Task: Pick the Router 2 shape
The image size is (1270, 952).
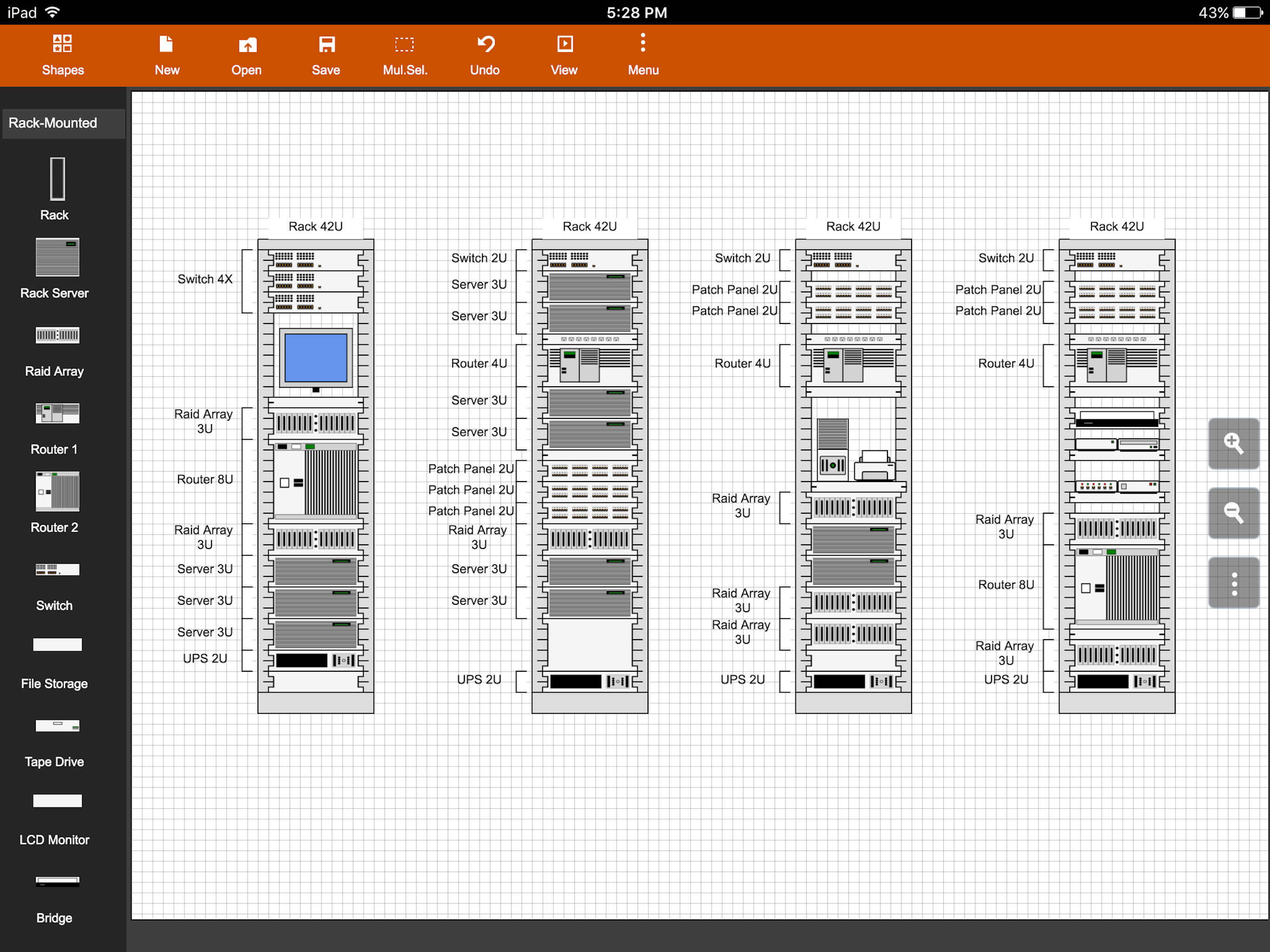Action: (x=57, y=491)
